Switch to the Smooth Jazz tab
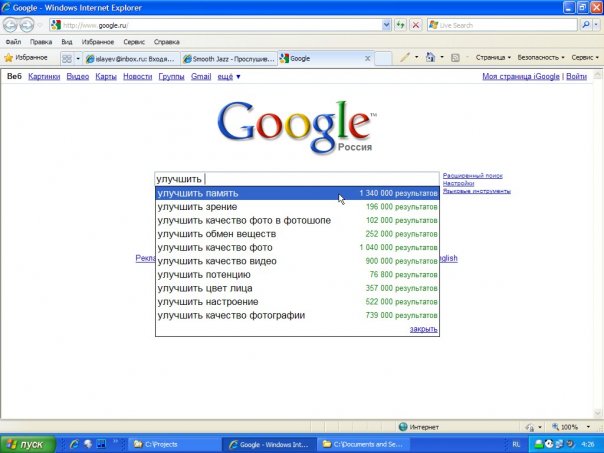The height and width of the screenshot is (453, 604). (229, 58)
